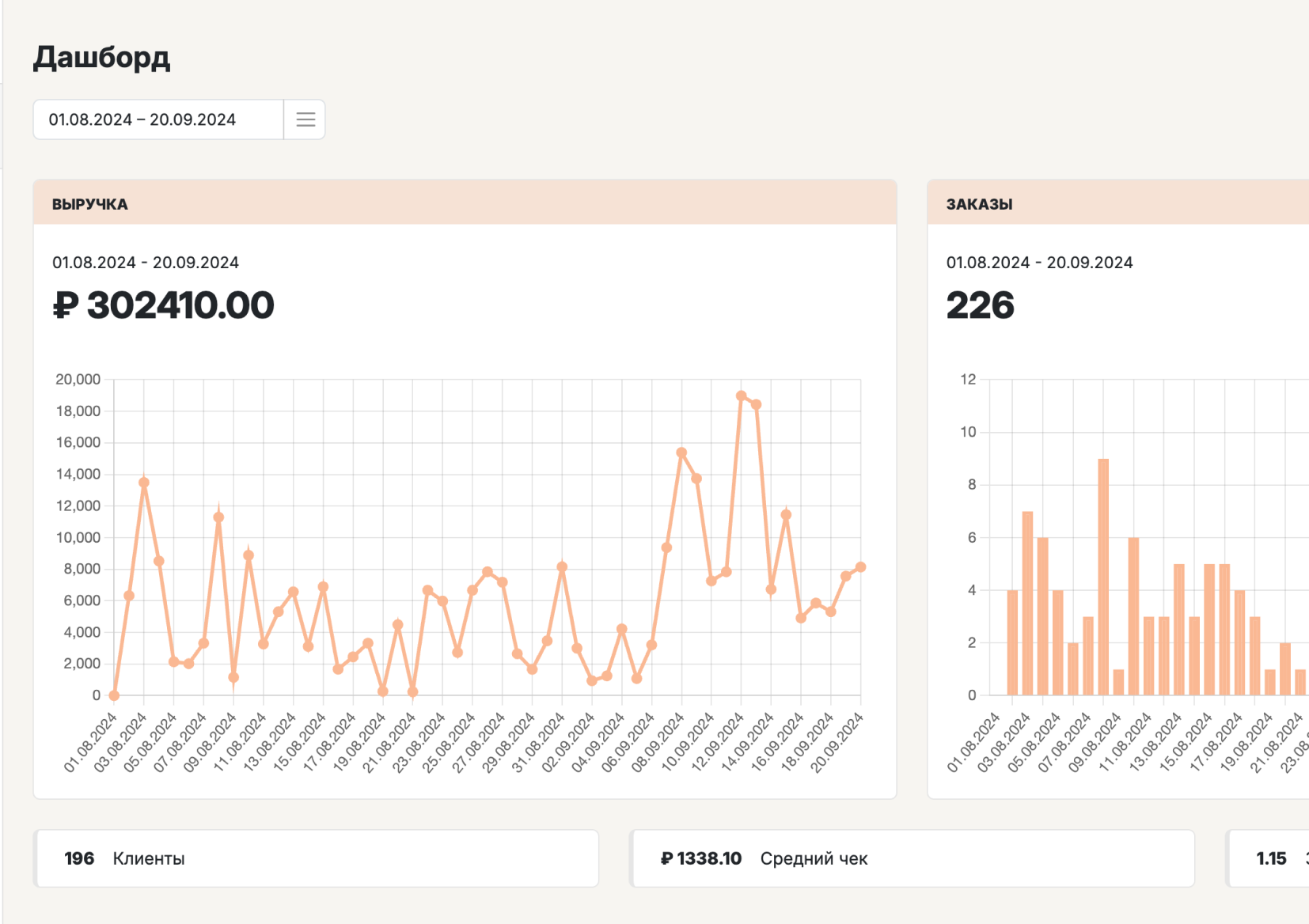This screenshot has height=924, width=1309.
Task: Click the 20.09.2024 label on revenue axis
Action: (x=837, y=742)
